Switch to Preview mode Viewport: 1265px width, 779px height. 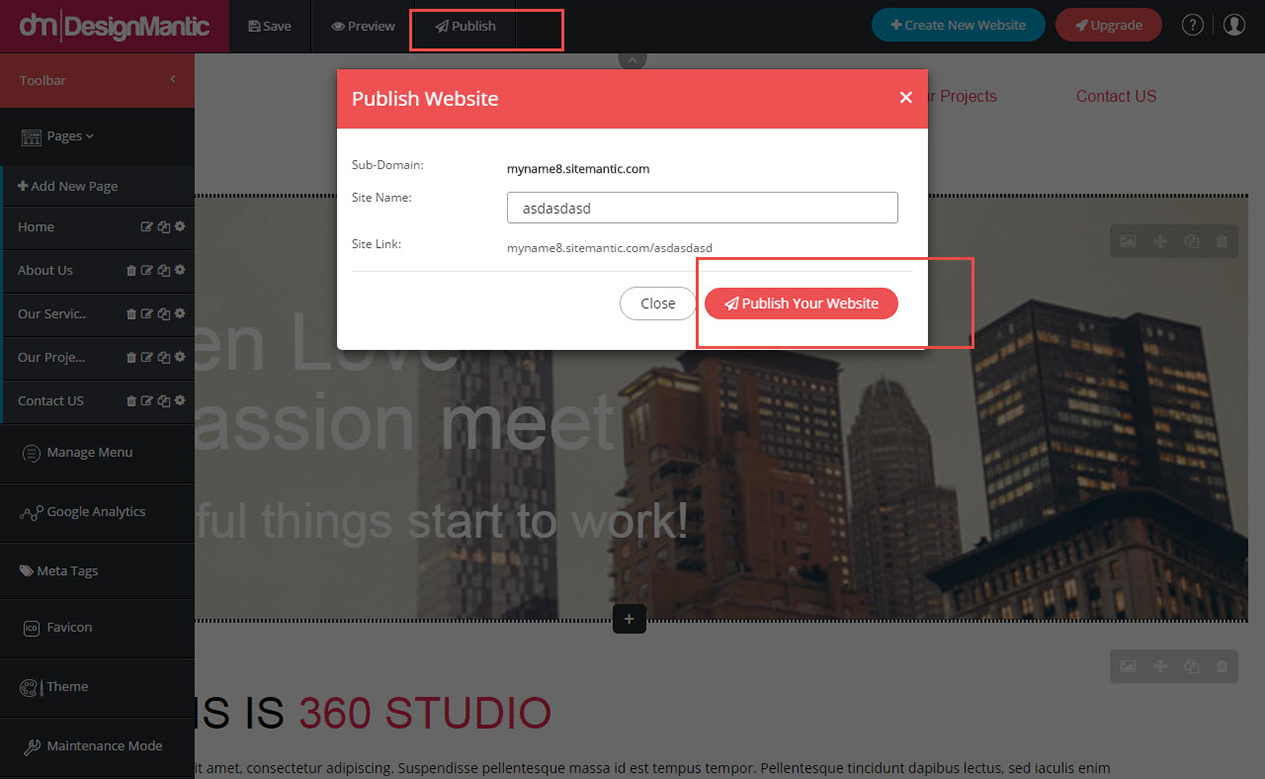361,26
